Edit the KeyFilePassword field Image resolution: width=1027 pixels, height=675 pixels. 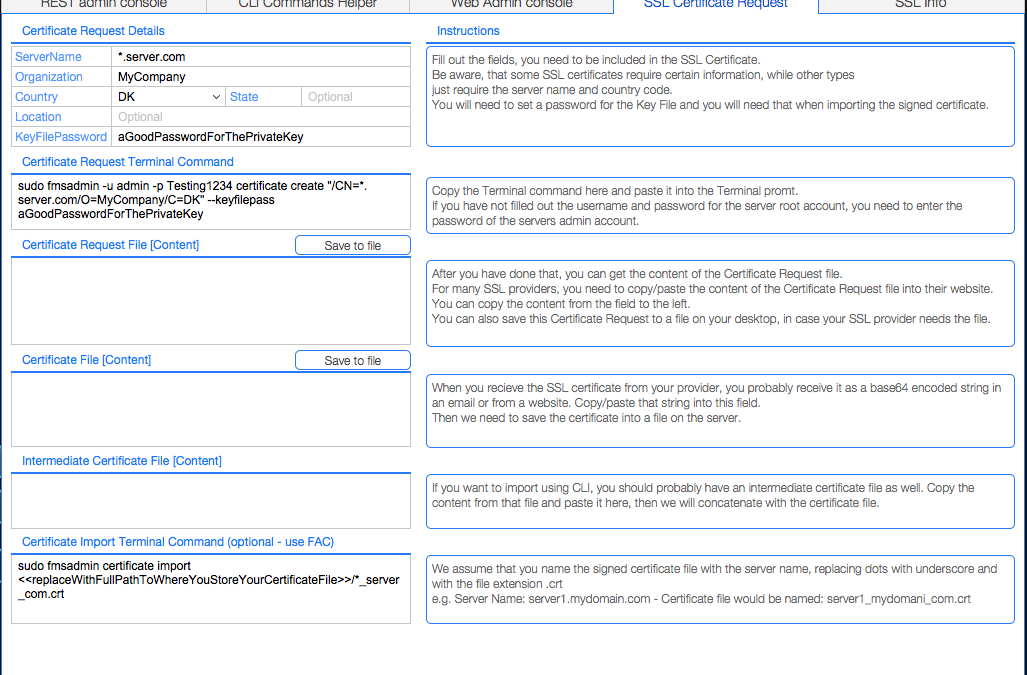(261, 137)
